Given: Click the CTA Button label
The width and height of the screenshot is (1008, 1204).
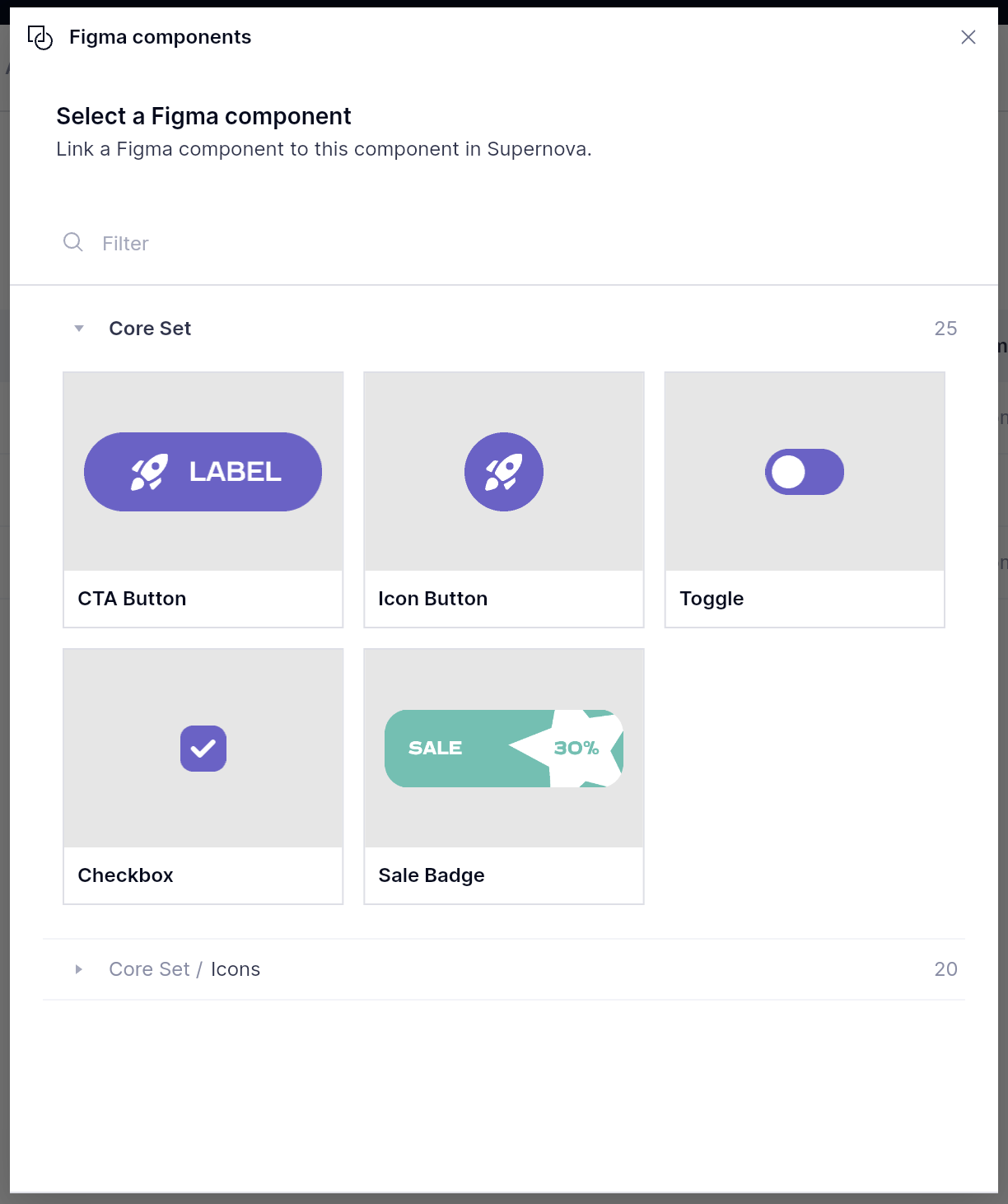Looking at the screenshot, I should click(x=132, y=599).
